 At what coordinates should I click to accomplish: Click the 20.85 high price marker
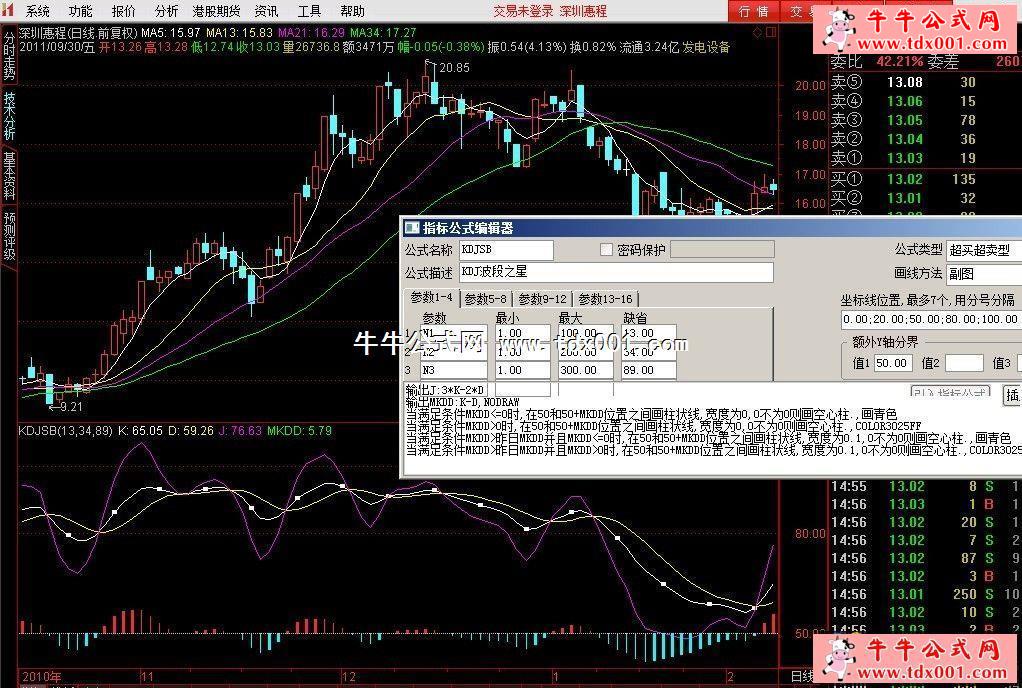pos(454,68)
